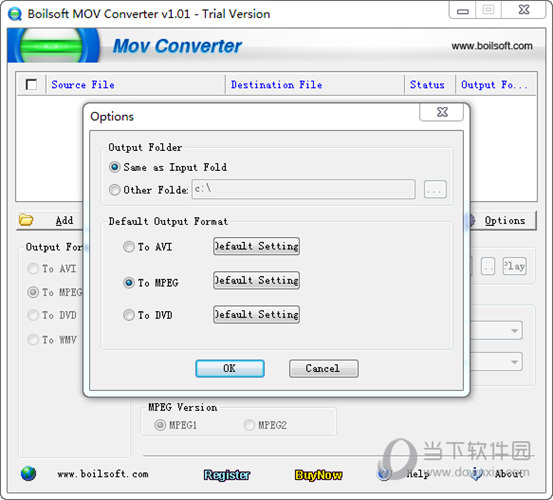Sort by Source File column header
Screen dimensions: 553x500
(x=136, y=85)
